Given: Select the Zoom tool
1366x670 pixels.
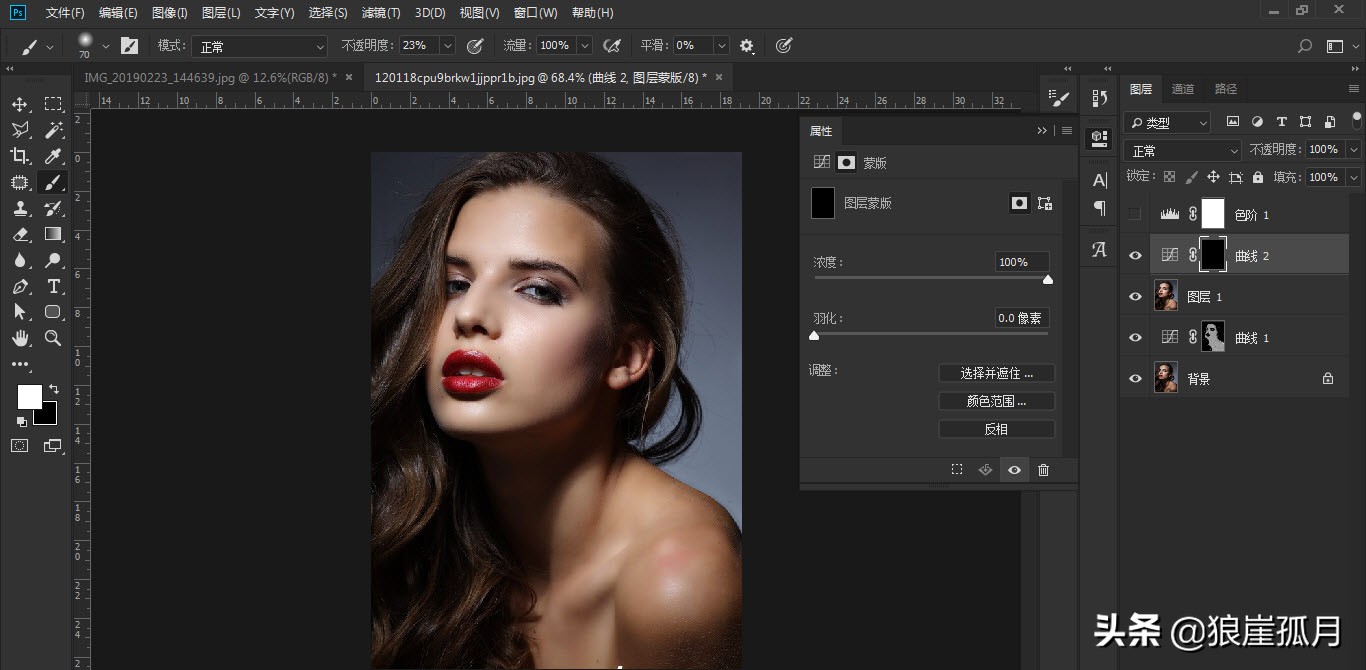Looking at the screenshot, I should [53, 338].
